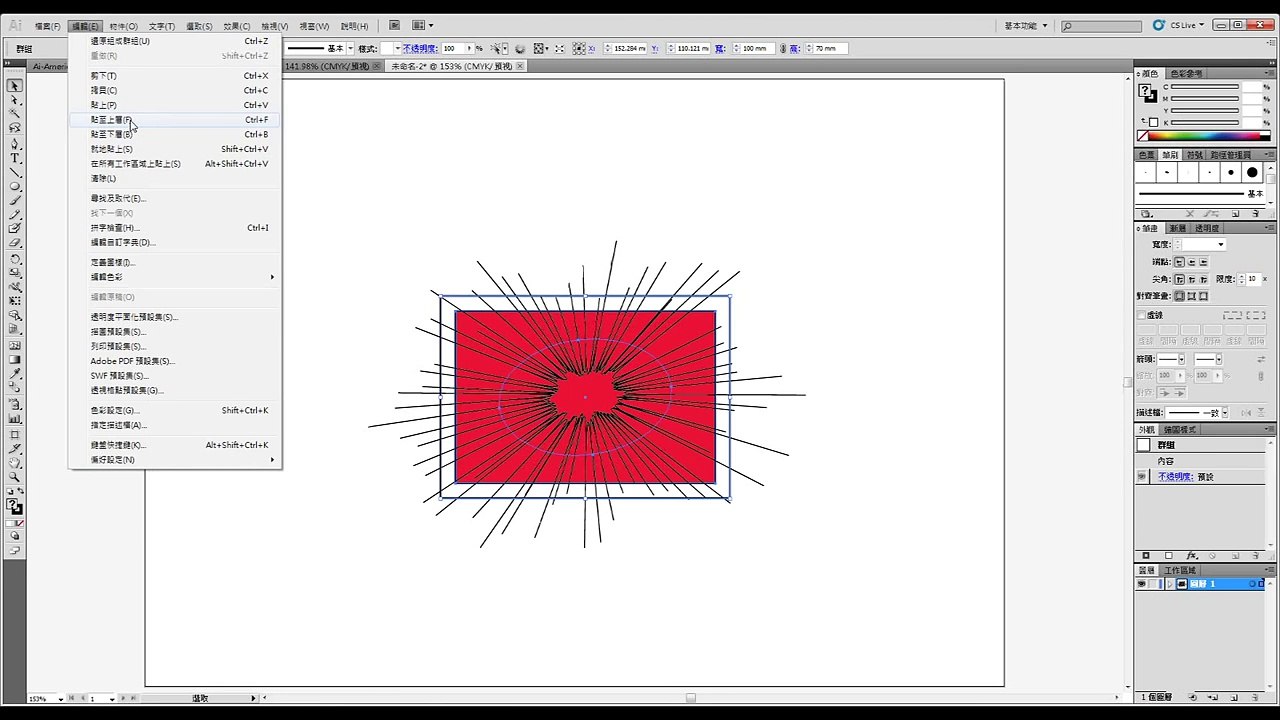Select the Paintbrush tool
The width and height of the screenshot is (1280, 720).
[15, 200]
